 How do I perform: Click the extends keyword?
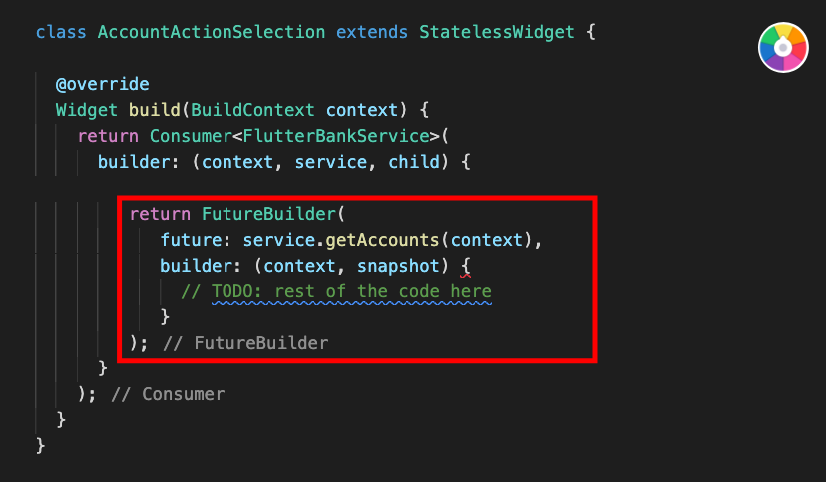click(372, 32)
